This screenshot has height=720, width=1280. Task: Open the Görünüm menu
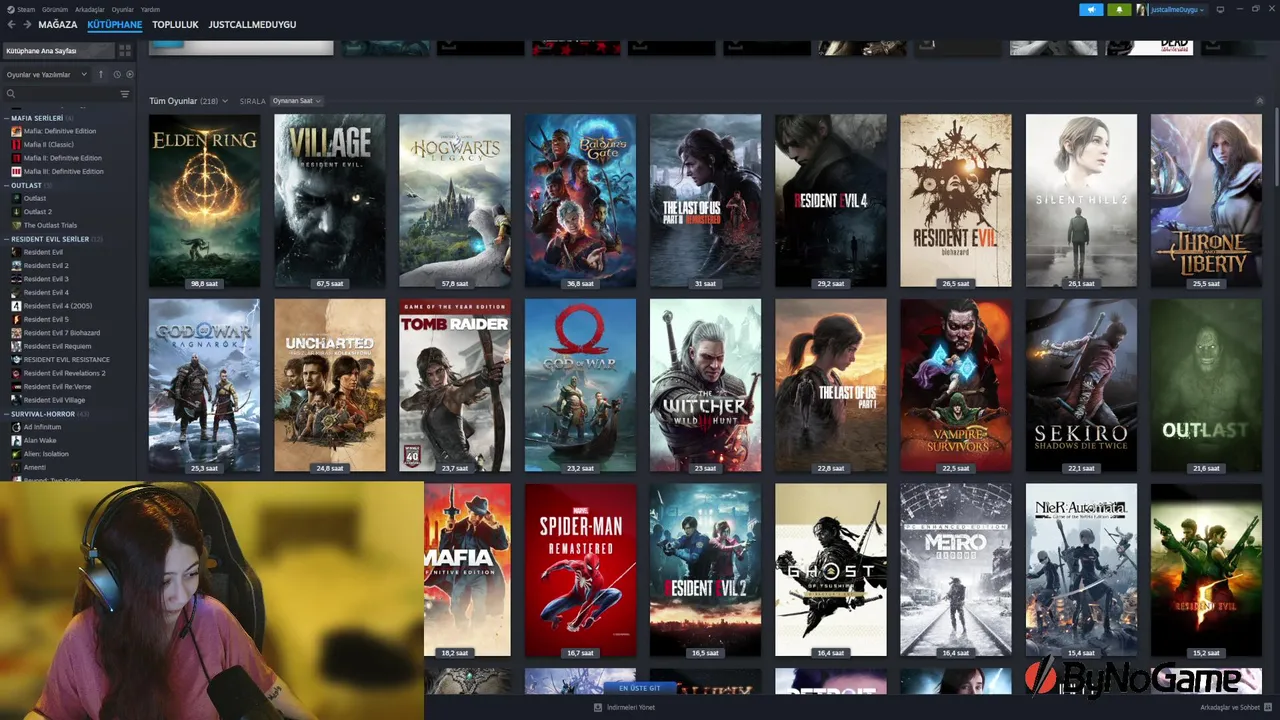[55, 9]
